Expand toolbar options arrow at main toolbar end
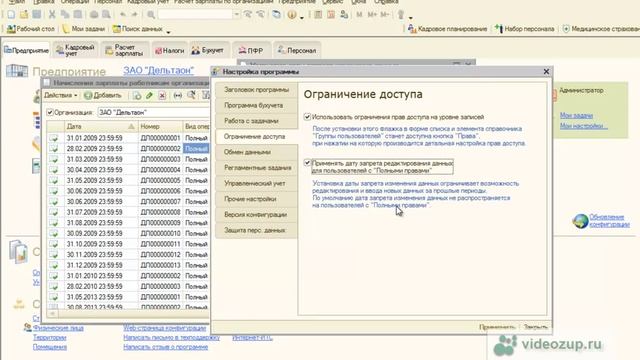 [411, 18]
